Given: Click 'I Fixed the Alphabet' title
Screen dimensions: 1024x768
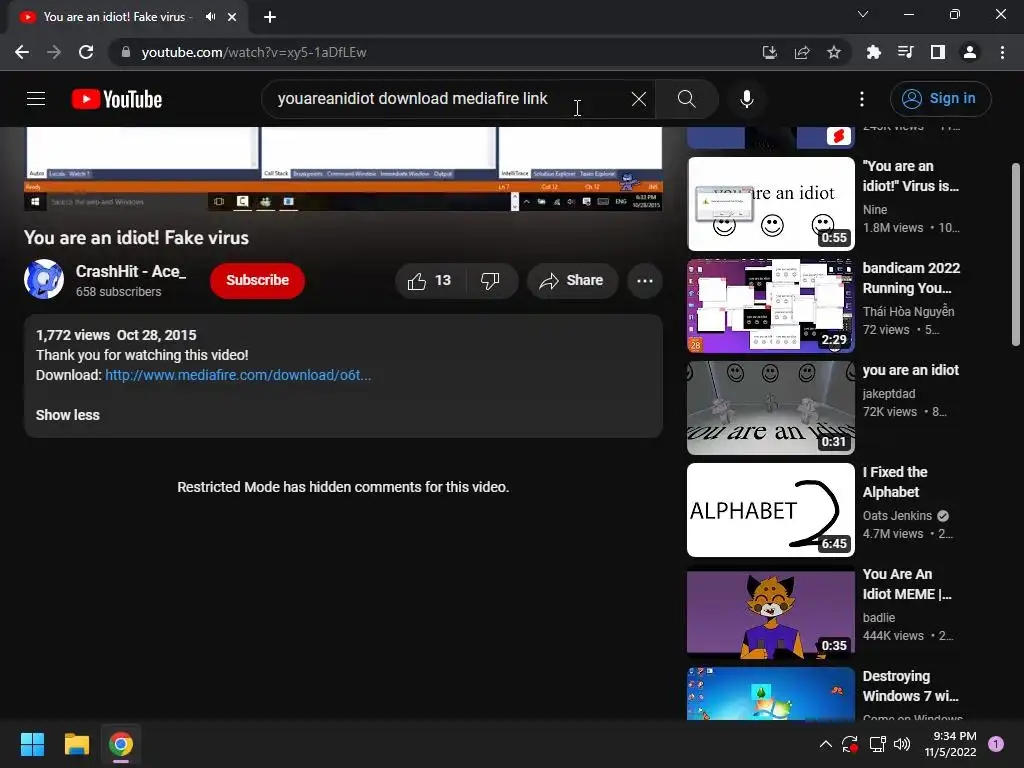Looking at the screenshot, I should (x=895, y=482).
